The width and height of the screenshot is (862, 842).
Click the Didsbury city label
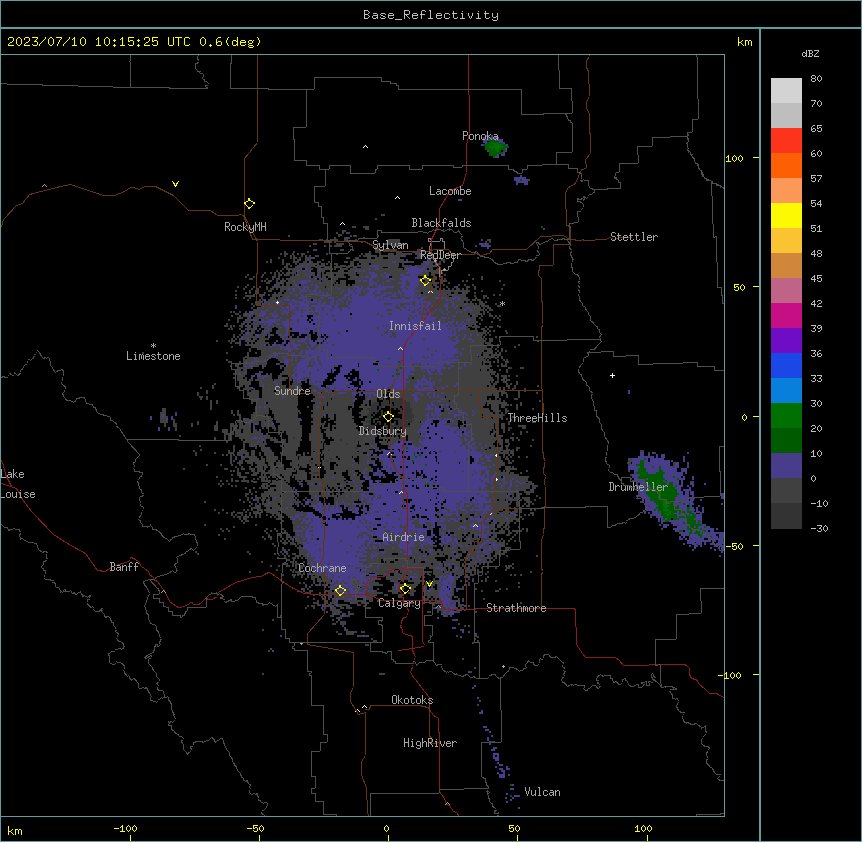coord(383,431)
